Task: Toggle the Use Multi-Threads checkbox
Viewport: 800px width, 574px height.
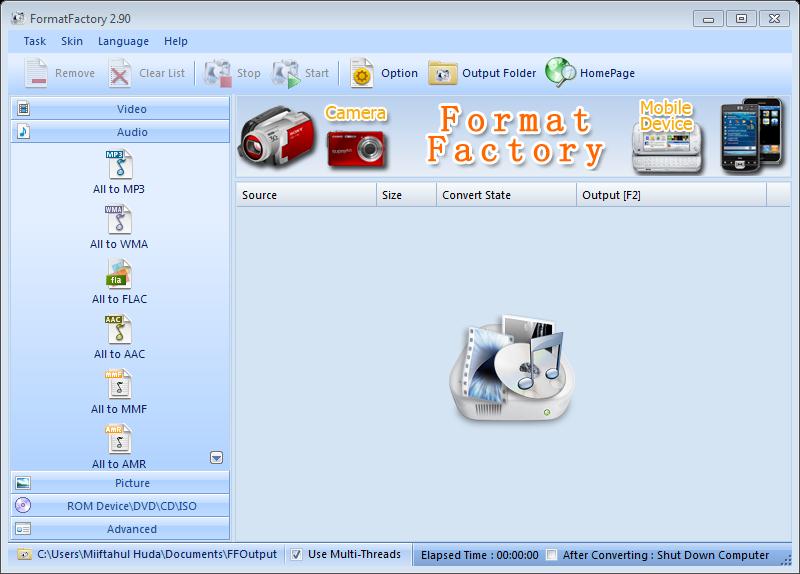Action: pos(296,555)
